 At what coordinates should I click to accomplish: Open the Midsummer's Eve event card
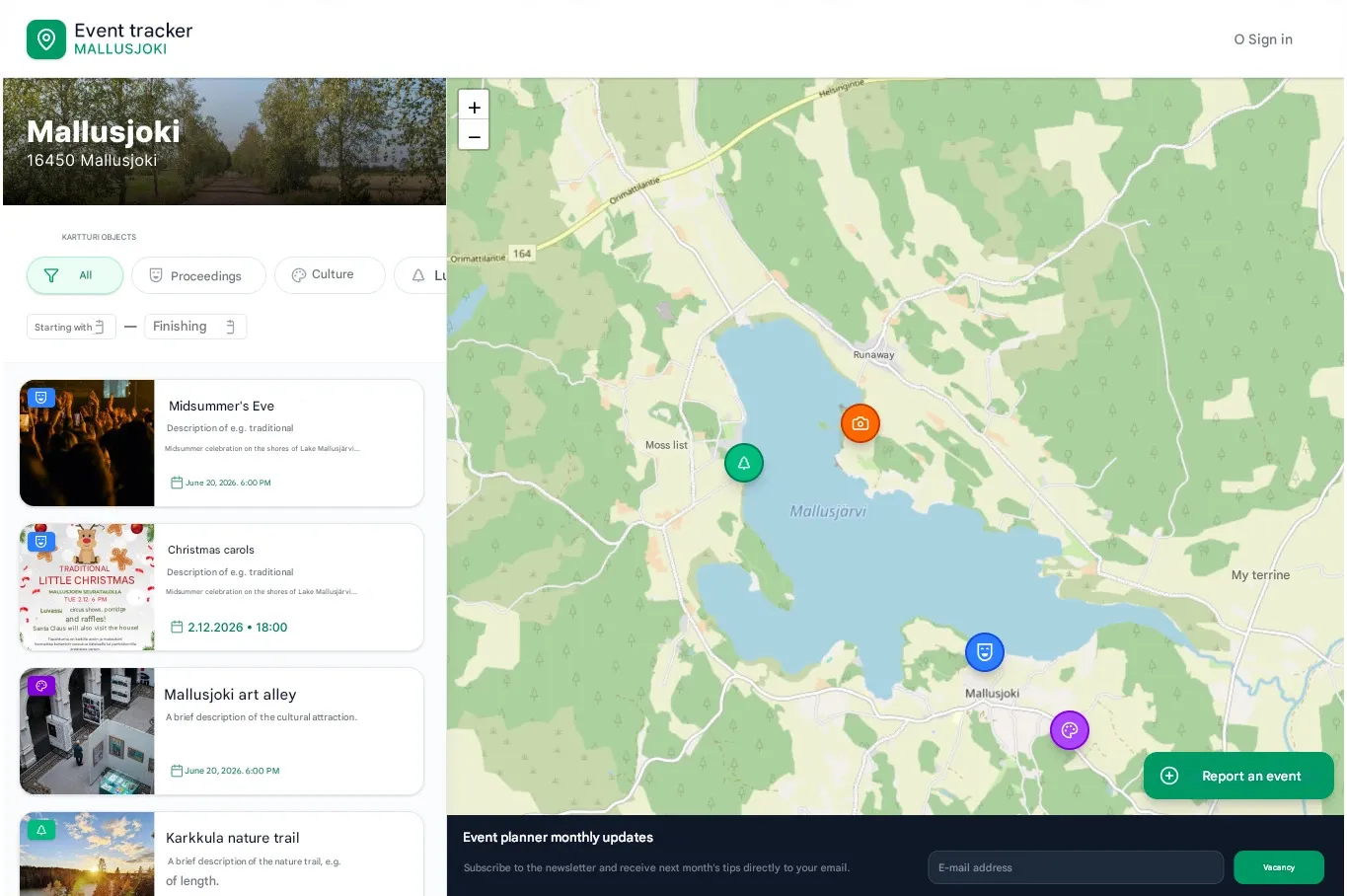(288, 442)
